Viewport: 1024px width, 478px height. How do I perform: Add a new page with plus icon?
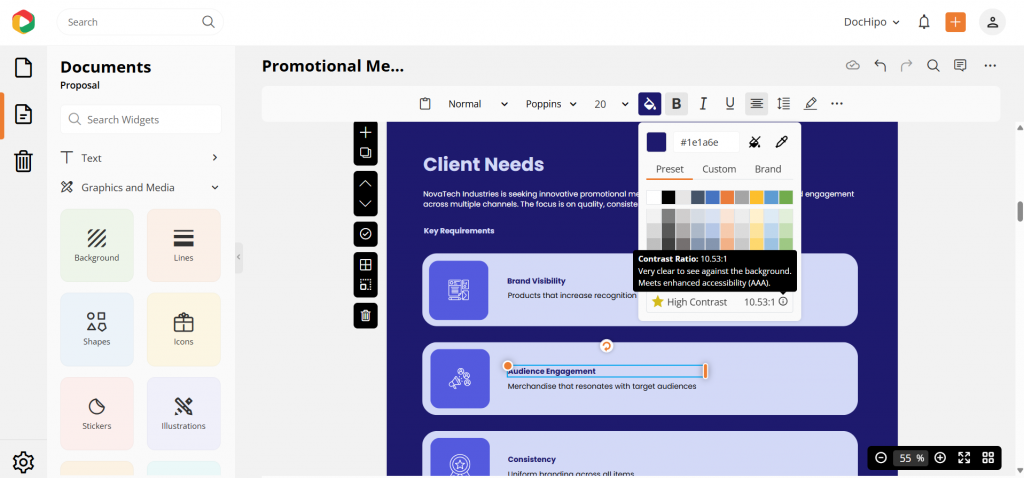(x=366, y=133)
